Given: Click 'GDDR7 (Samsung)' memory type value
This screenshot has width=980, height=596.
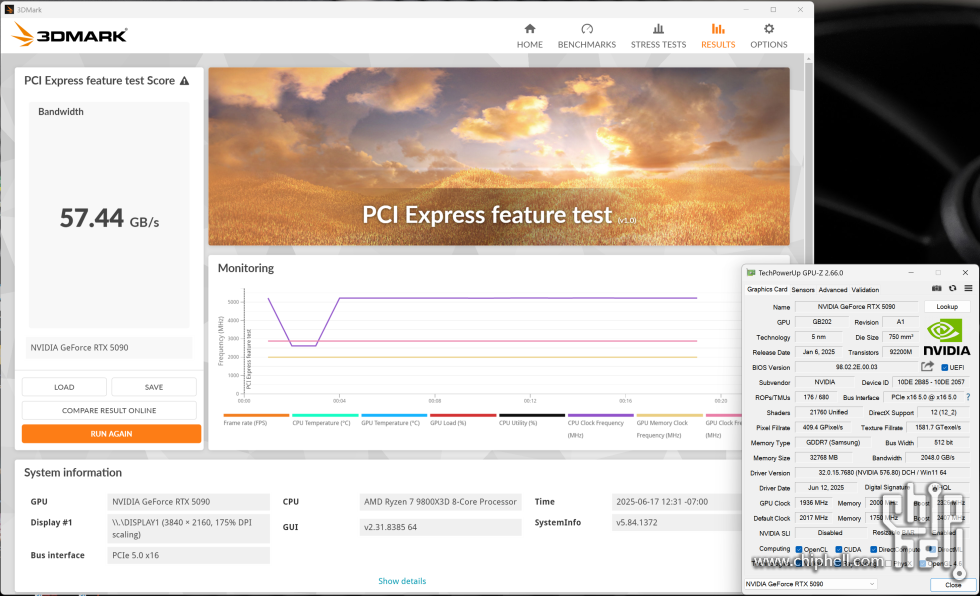Looking at the screenshot, I should [x=833, y=443].
